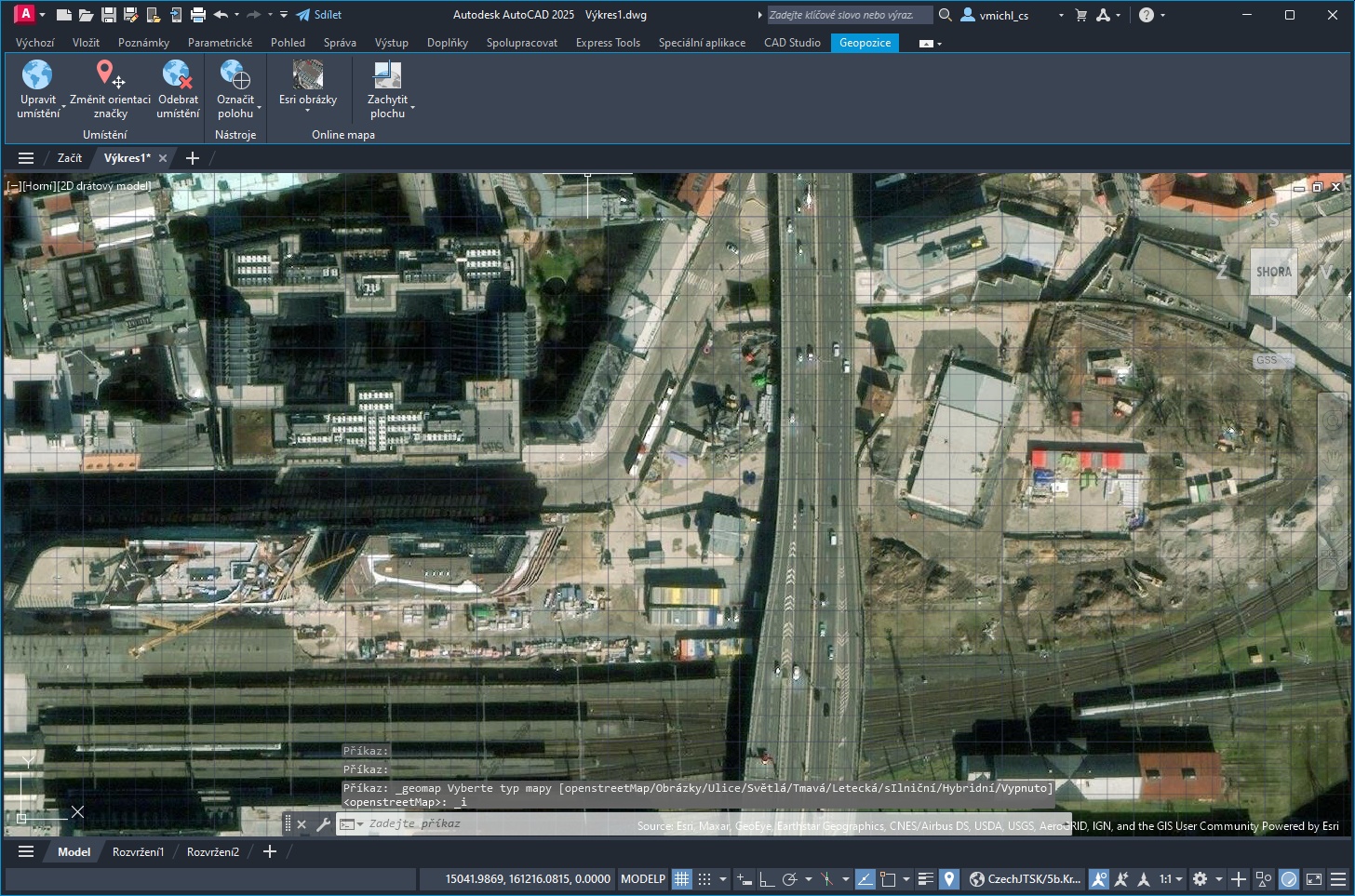Click CzechJTSK/5b.Kr coordinate system button
The image size is (1355, 896).
point(1025,879)
